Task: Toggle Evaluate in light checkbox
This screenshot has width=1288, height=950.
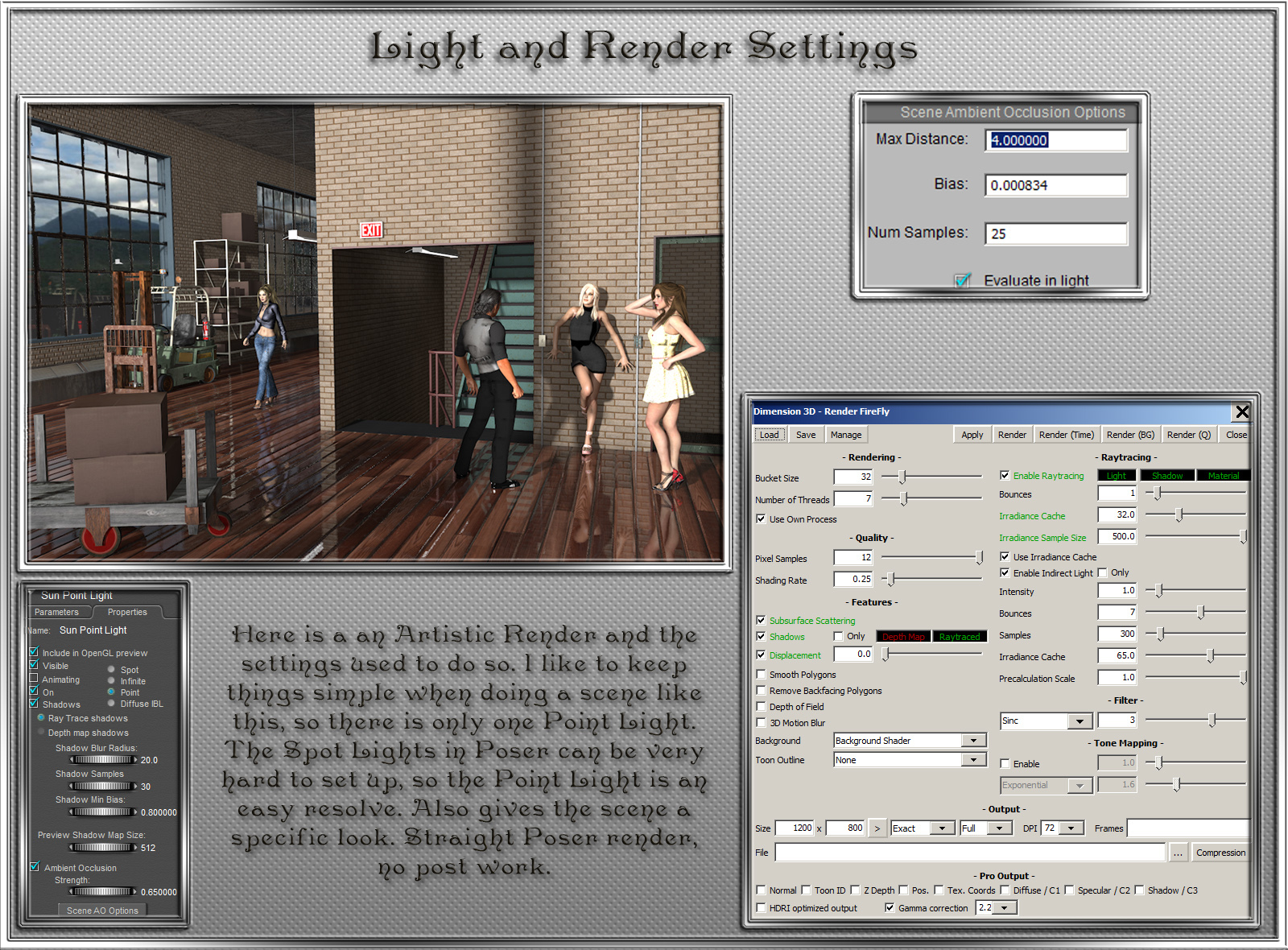Action: coord(962,280)
